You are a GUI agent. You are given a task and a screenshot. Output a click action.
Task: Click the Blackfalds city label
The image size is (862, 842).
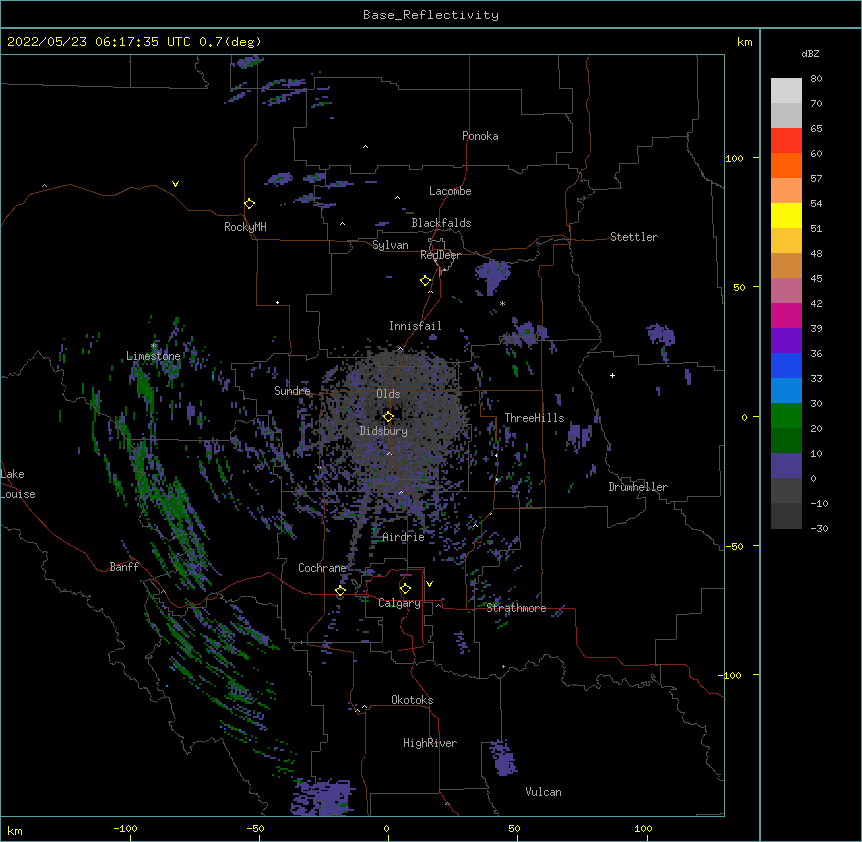[x=441, y=223]
